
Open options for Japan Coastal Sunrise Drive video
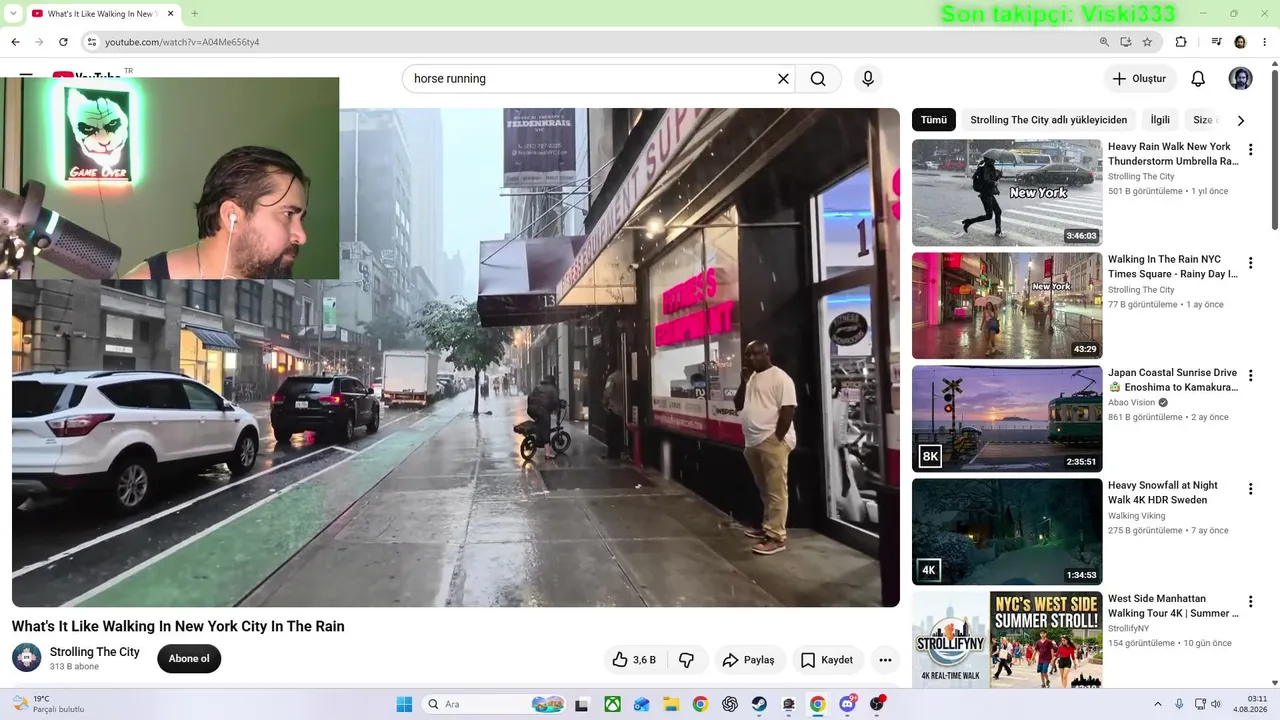point(1250,376)
